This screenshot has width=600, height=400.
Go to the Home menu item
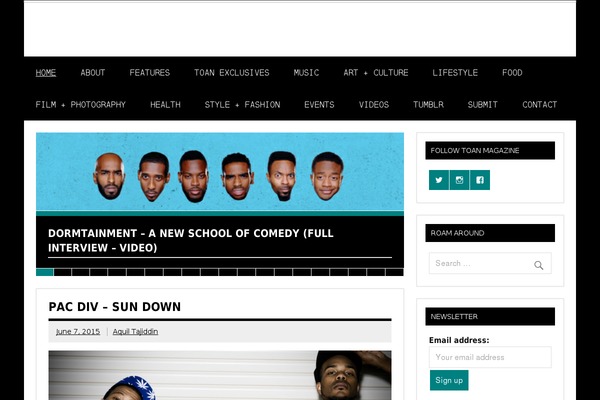coord(46,73)
